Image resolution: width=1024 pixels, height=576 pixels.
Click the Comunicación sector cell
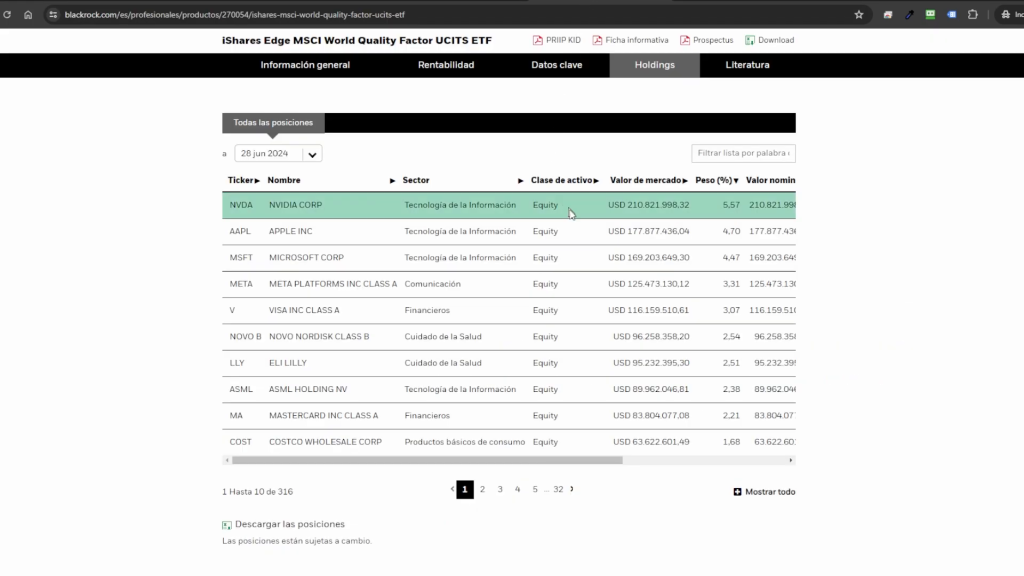point(432,284)
